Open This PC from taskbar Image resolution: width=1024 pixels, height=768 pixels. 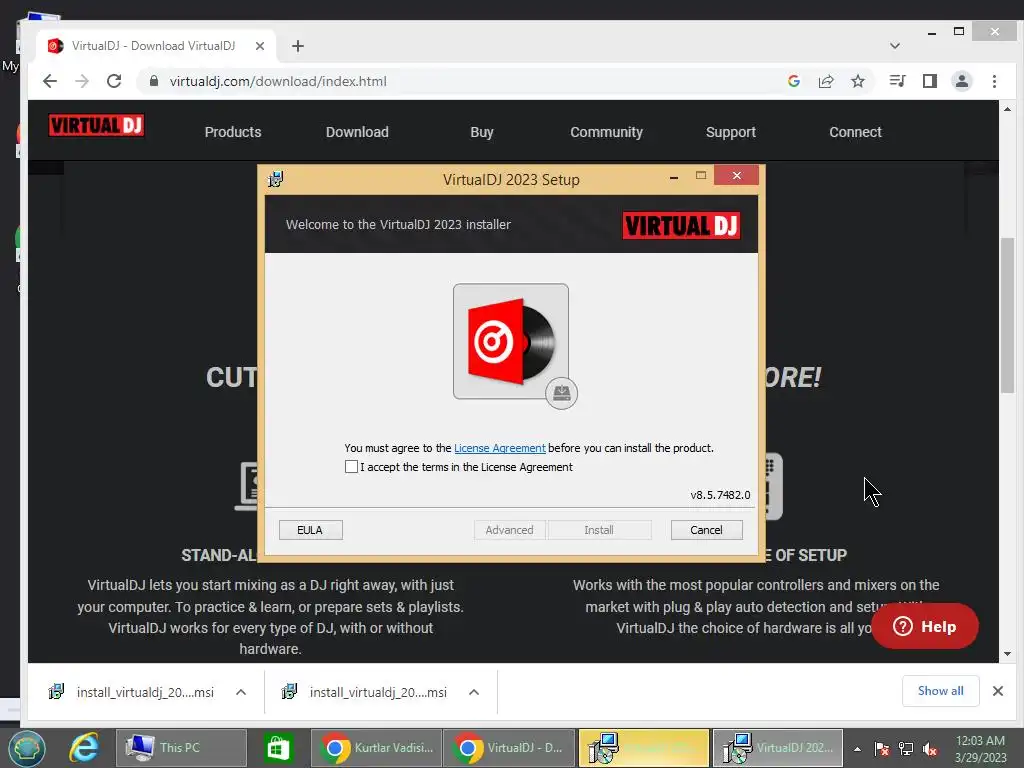coord(181,748)
